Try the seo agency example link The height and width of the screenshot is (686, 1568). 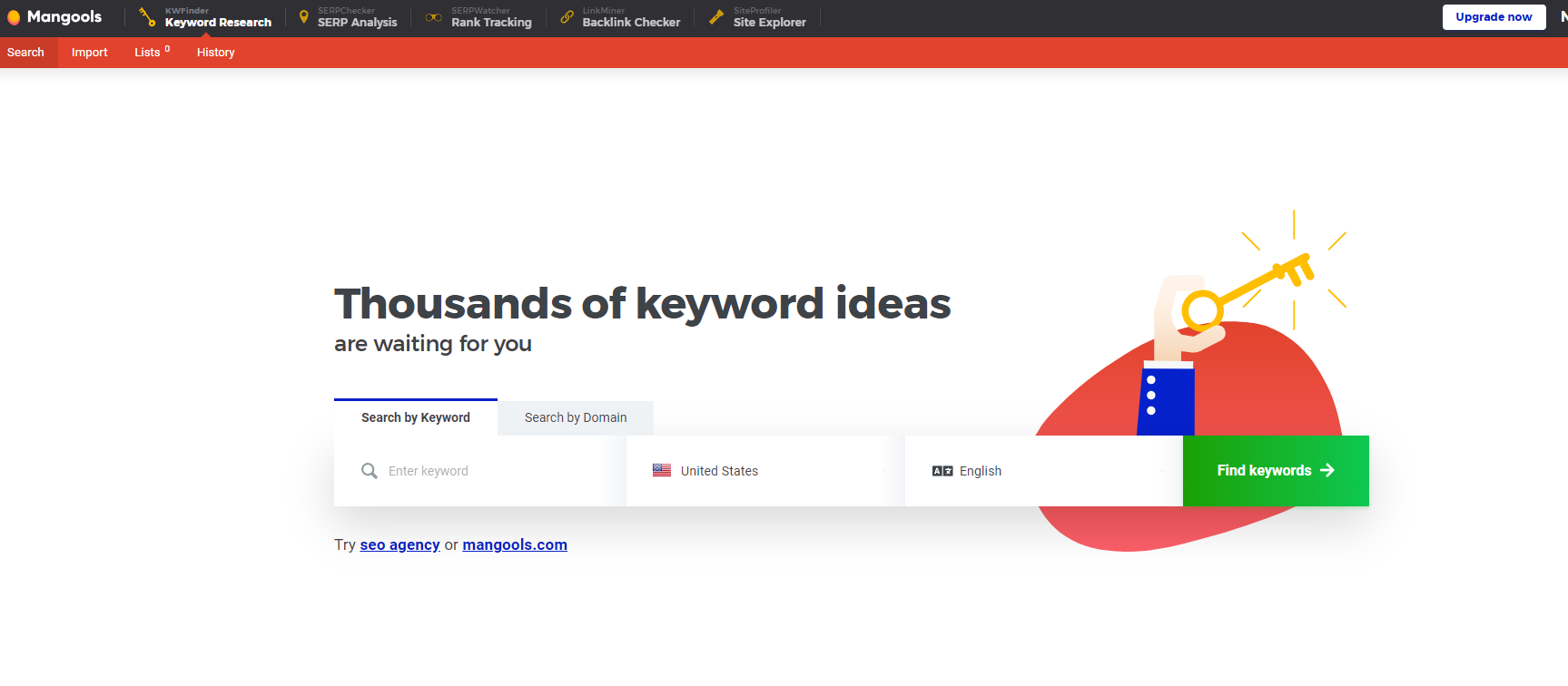point(399,544)
